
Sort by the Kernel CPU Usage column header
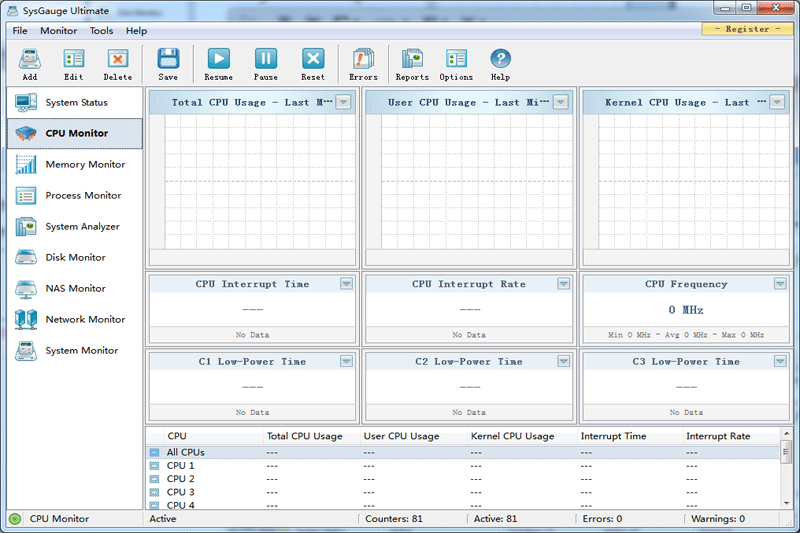[x=512, y=436]
